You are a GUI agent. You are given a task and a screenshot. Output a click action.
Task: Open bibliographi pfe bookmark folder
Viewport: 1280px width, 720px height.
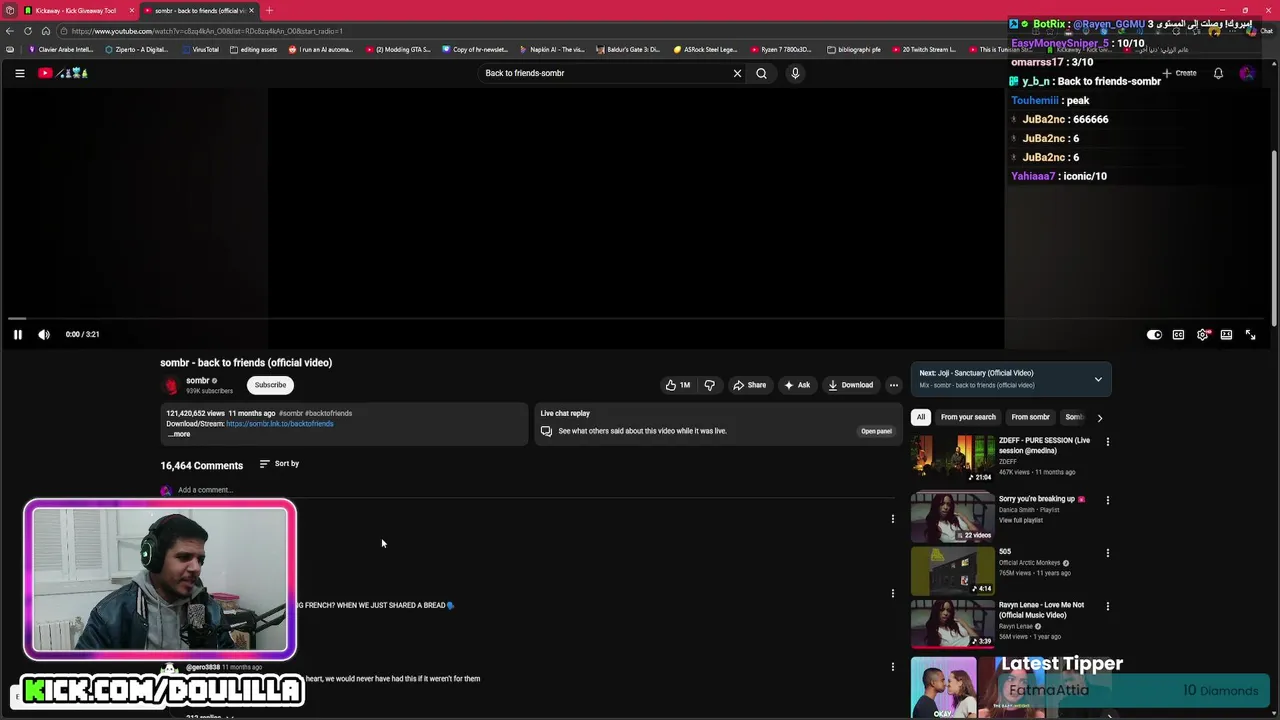pyautogui.click(x=854, y=49)
